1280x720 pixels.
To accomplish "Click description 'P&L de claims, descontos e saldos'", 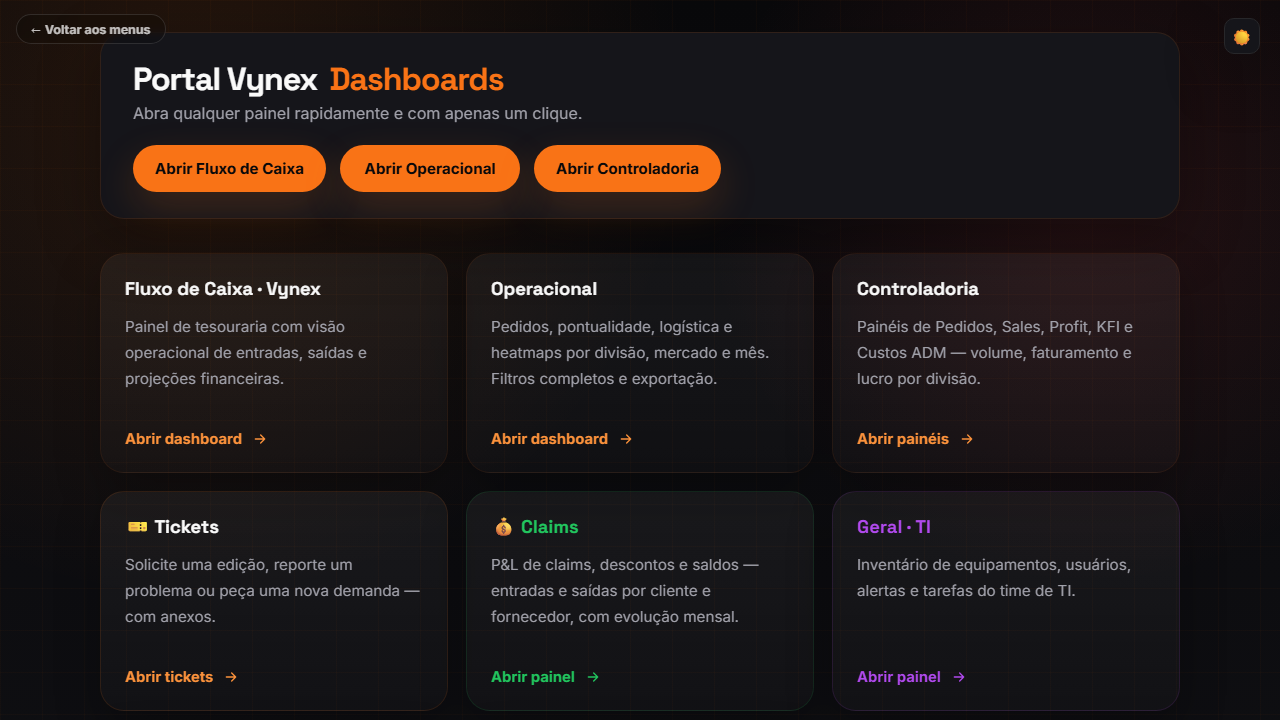I will click(616, 565).
